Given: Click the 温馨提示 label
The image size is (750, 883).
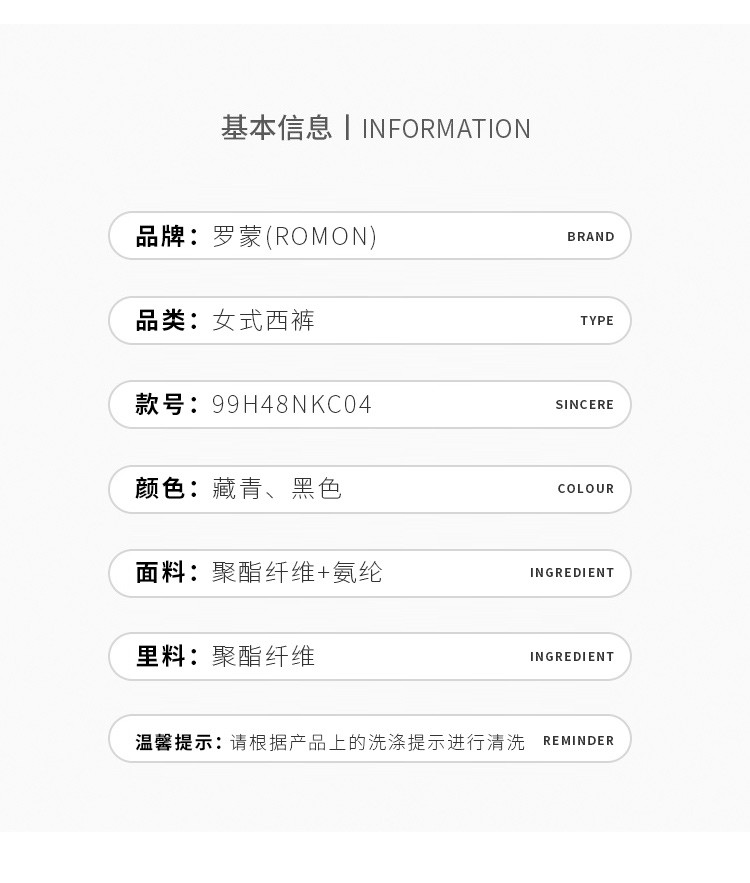Looking at the screenshot, I should click(176, 742).
